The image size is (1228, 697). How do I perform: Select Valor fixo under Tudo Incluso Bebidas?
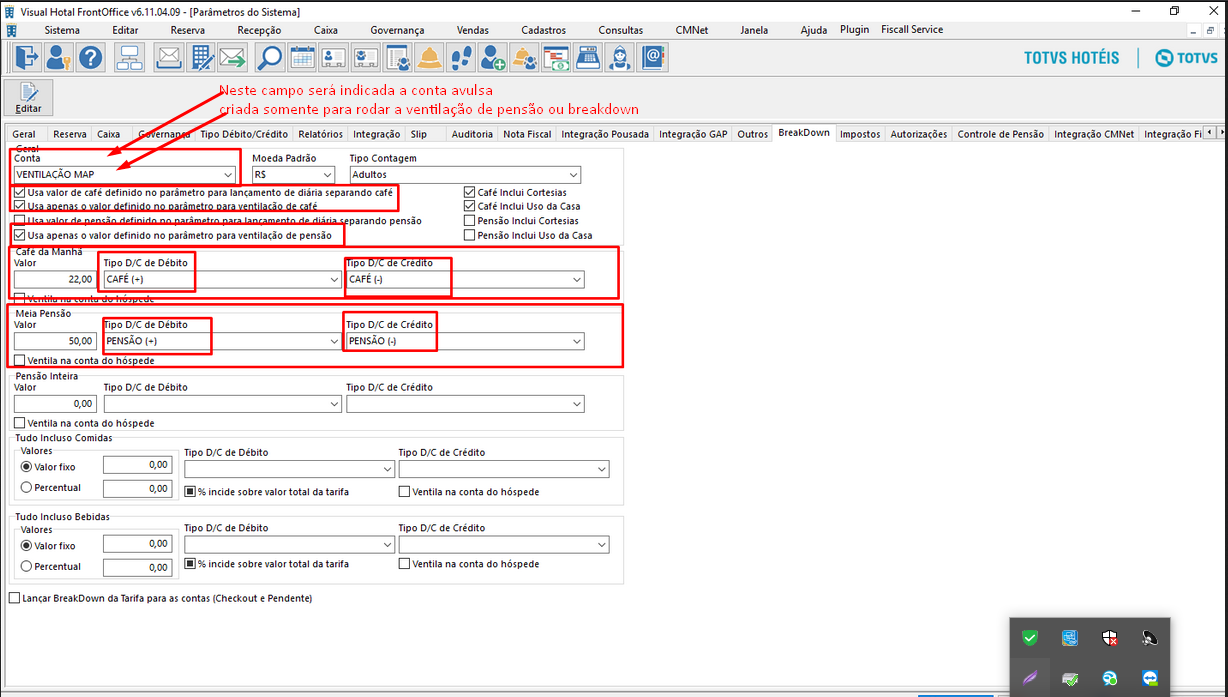(x=26, y=546)
